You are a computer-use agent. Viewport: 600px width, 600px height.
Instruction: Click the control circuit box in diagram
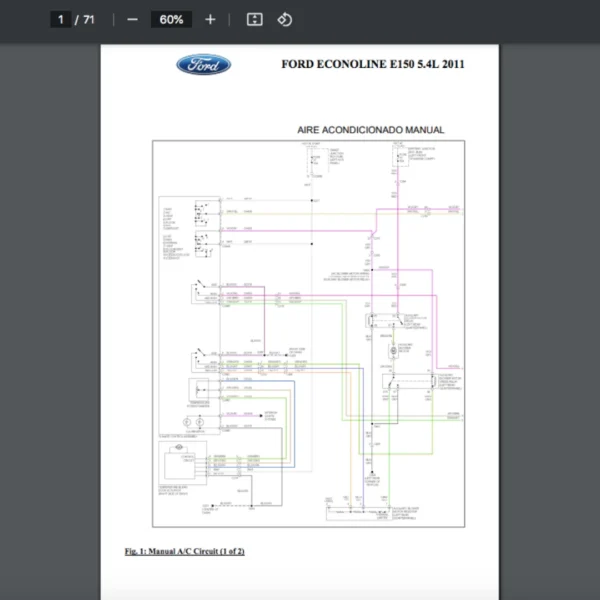pos(180,466)
